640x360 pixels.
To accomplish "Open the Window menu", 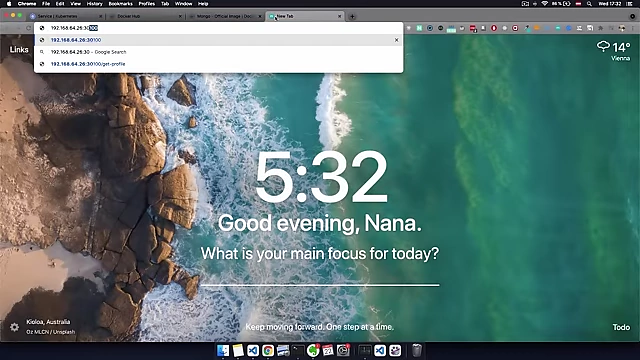I will coord(183,4).
